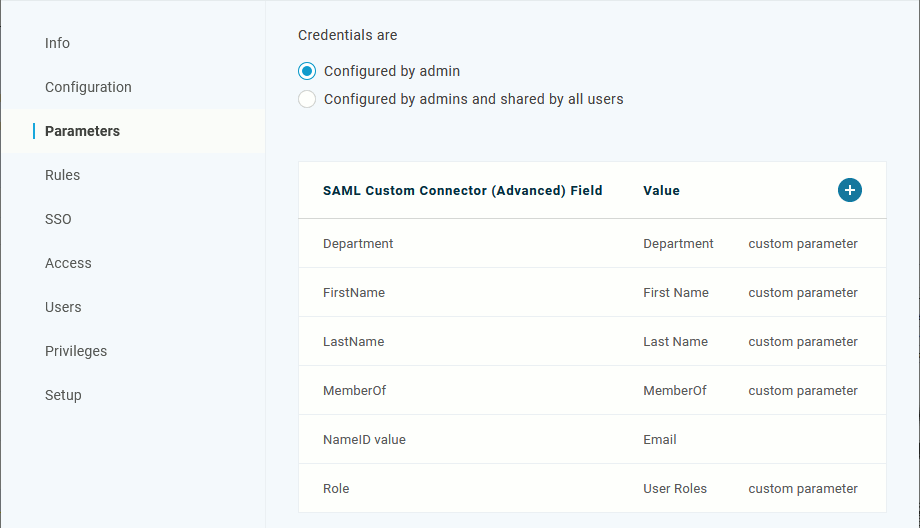
Task: Choose "Configured by admins and shared by all users"
Action: pos(307,99)
